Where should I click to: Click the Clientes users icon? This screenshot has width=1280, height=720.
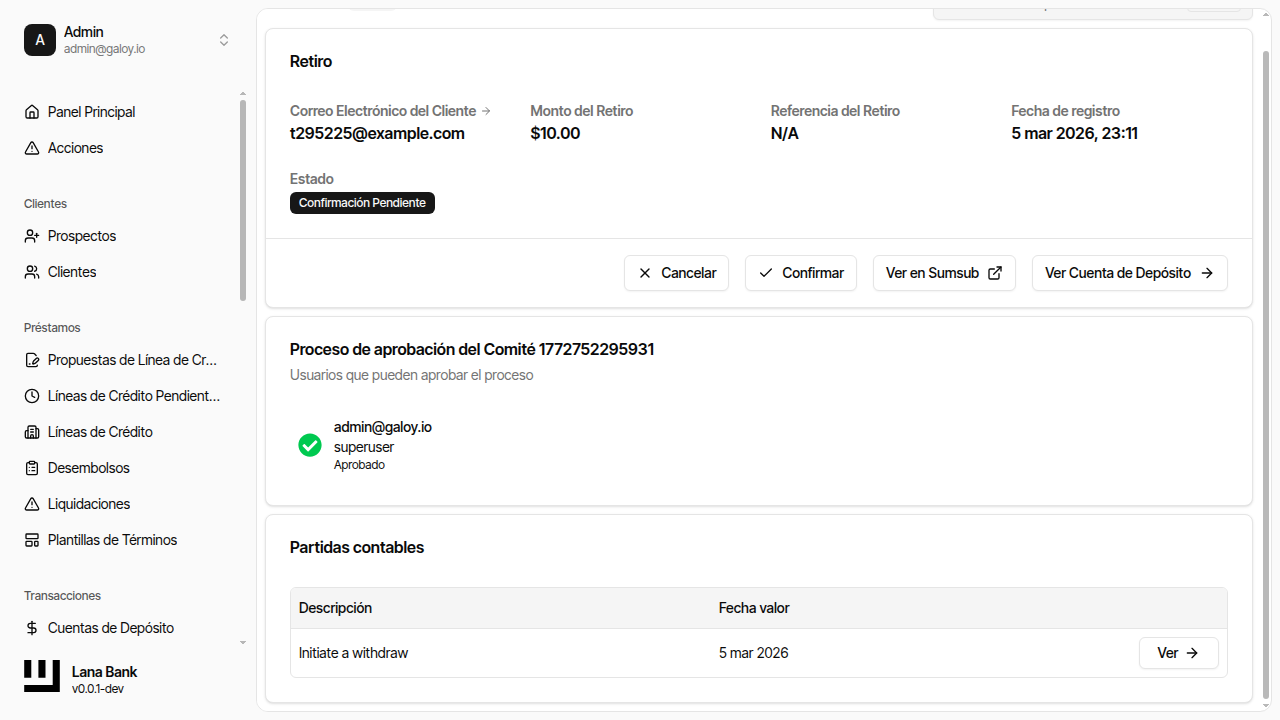[x=32, y=272]
